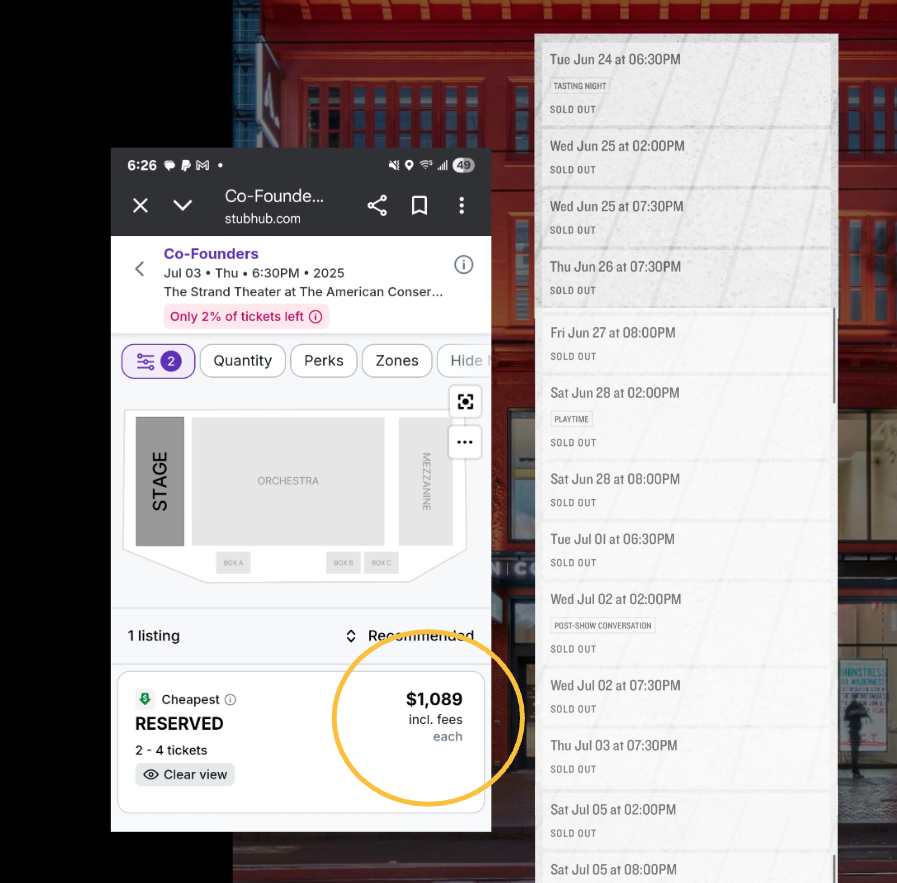This screenshot has height=883, width=897.
Task: Close the browser tab with X icon
Action: (141, 205)
